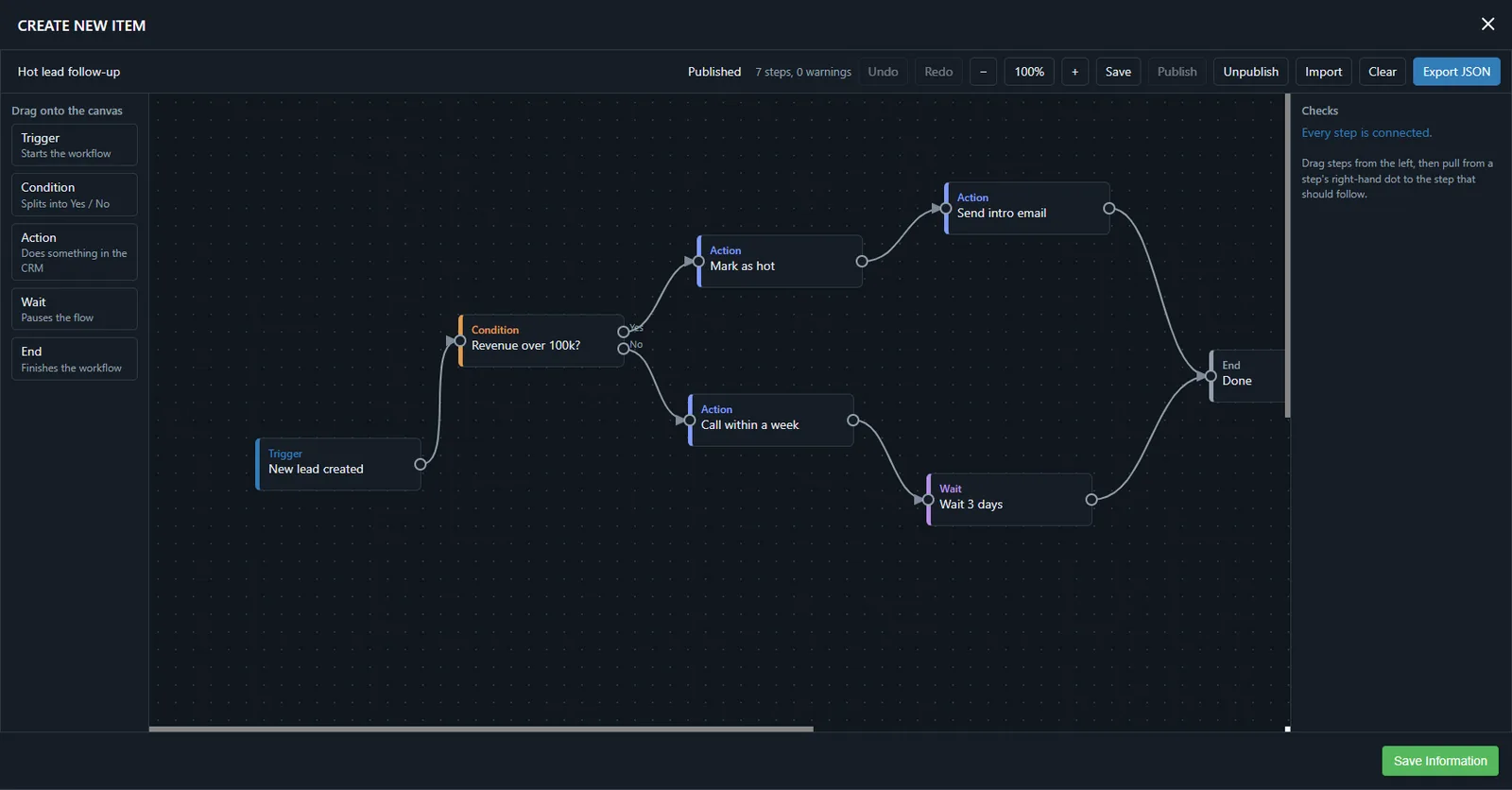Export the workflow as JSON
The width and height of the screenshot is (1512, 790).
[x=1456, y=72]
